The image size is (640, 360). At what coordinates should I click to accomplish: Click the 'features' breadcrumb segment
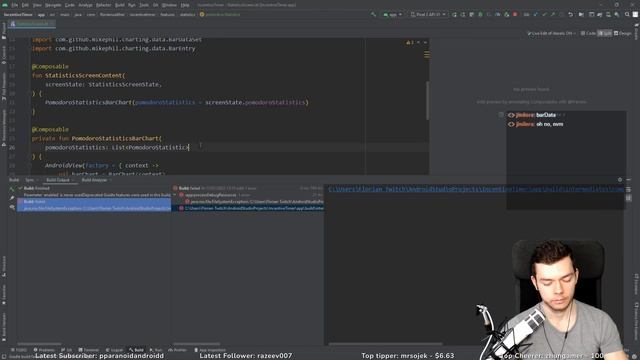(167, 14)
